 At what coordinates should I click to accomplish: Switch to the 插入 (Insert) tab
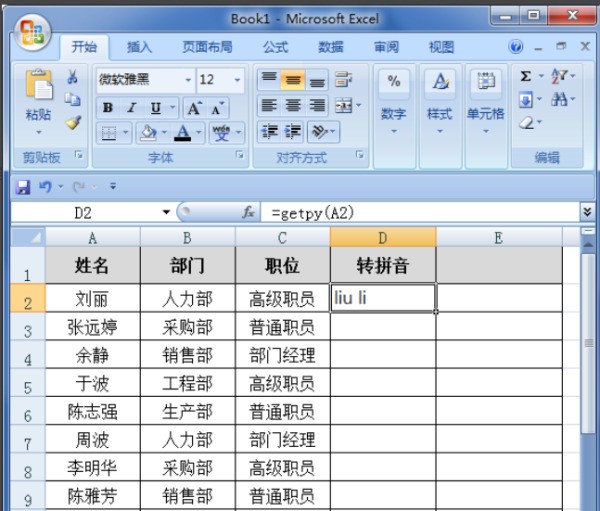coord(140,47)
